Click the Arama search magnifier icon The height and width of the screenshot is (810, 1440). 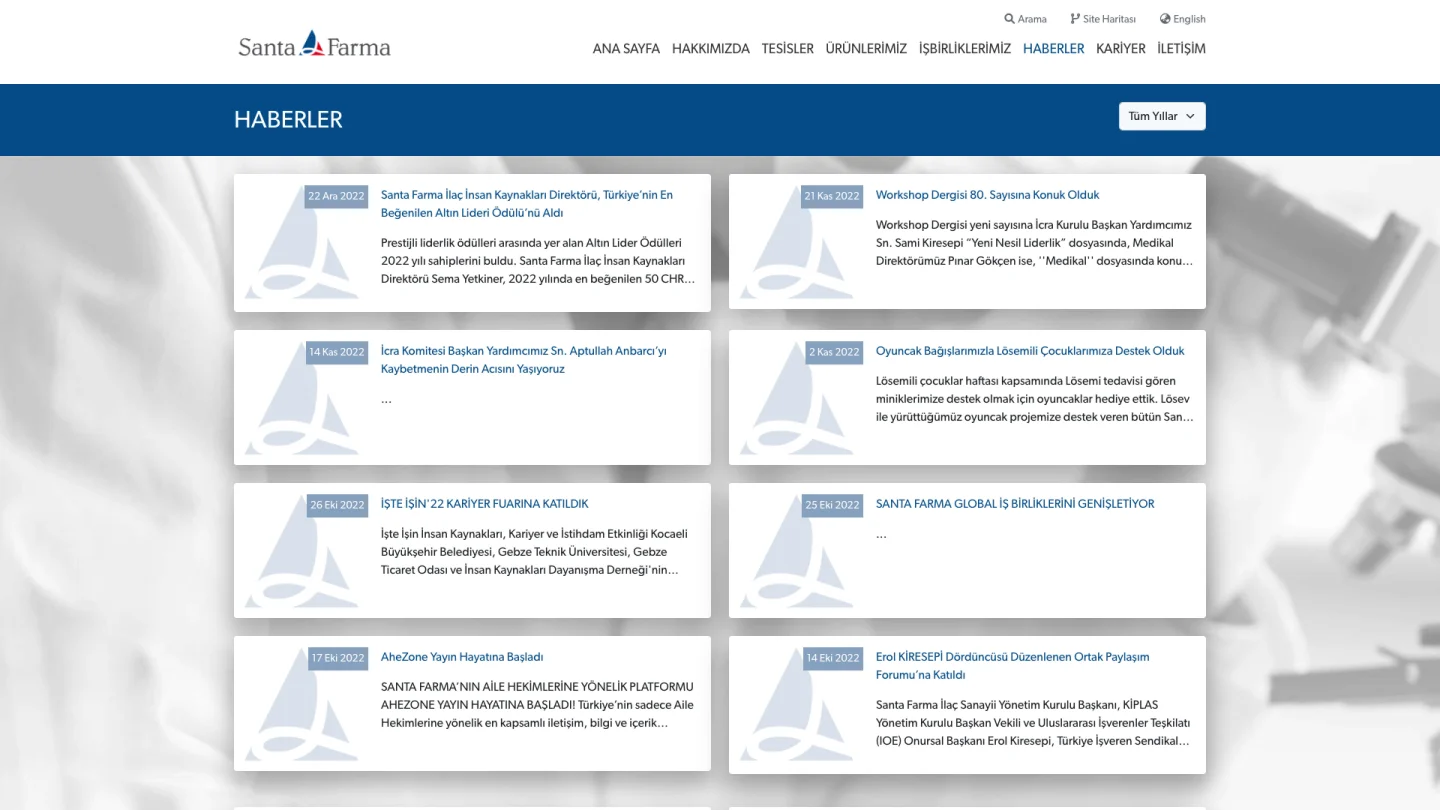1010,19
